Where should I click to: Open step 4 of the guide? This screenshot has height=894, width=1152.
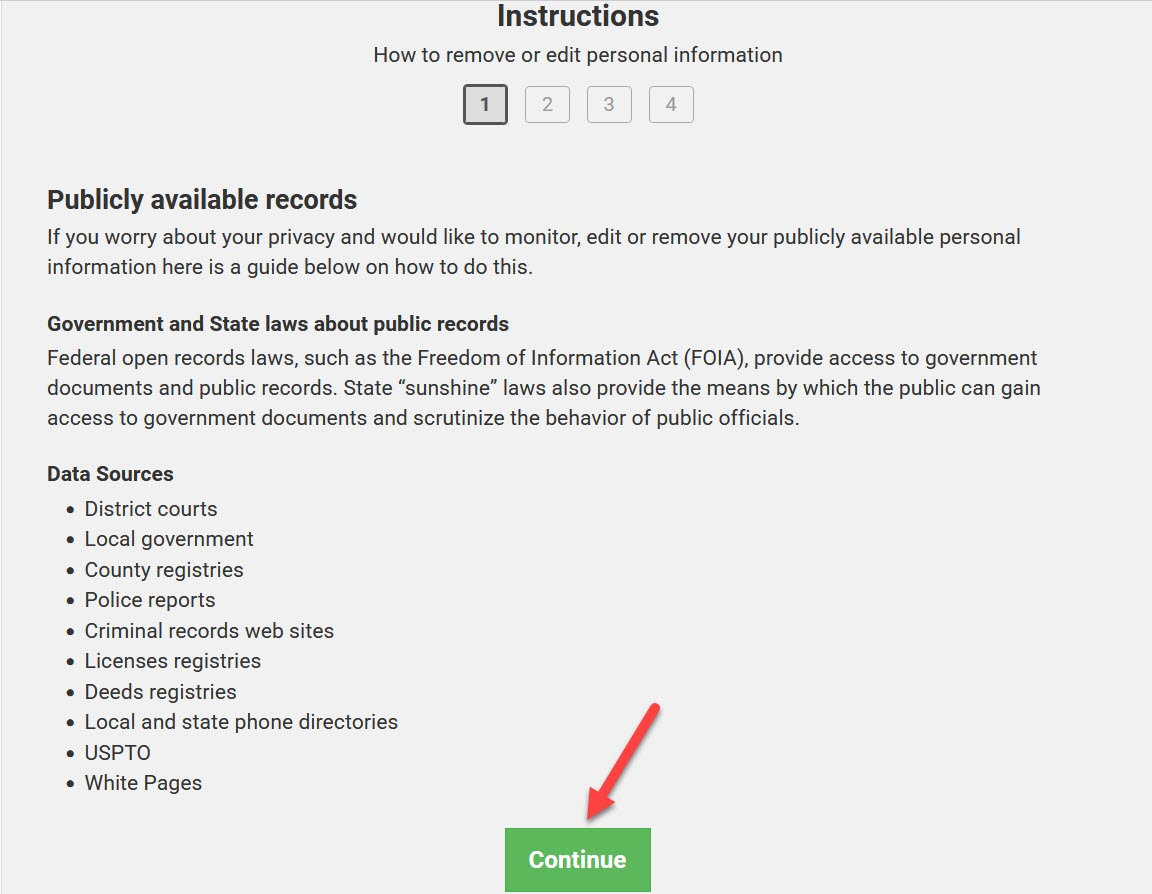click(671, 104)
